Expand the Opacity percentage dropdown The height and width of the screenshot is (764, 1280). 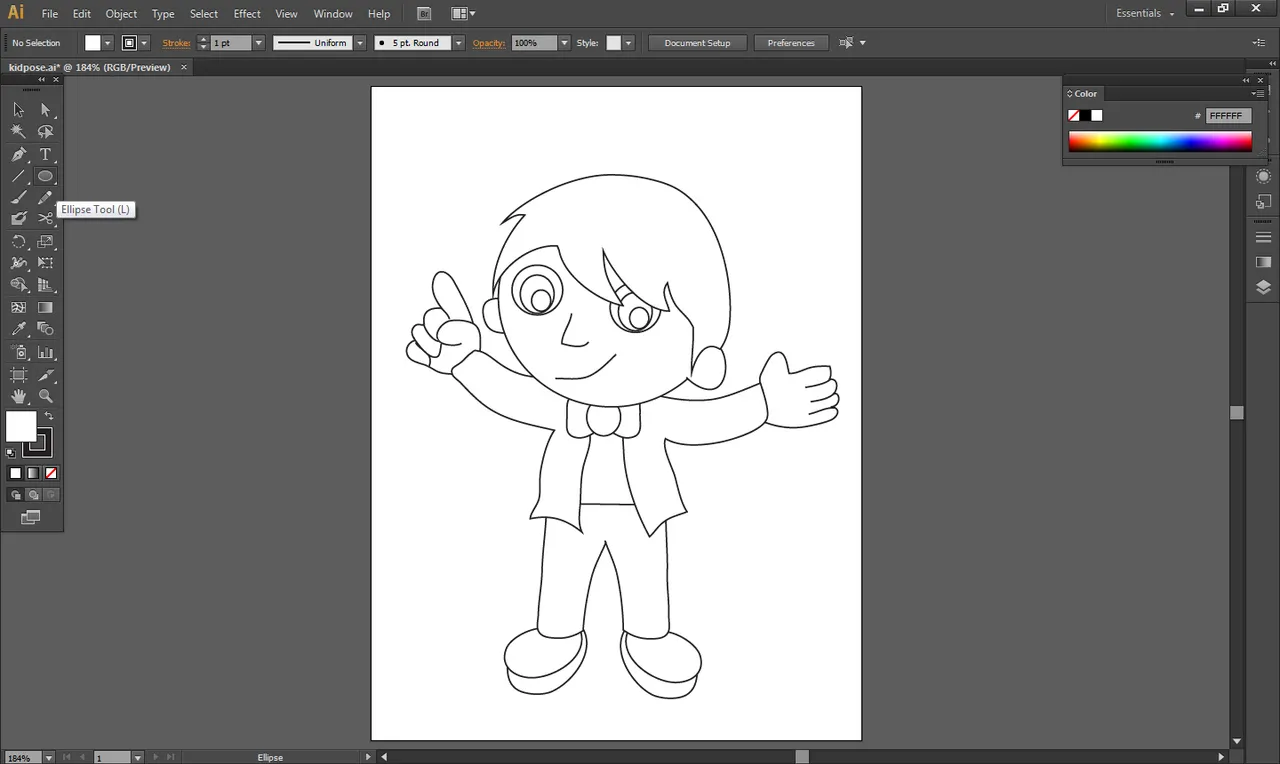coord(564,43)
